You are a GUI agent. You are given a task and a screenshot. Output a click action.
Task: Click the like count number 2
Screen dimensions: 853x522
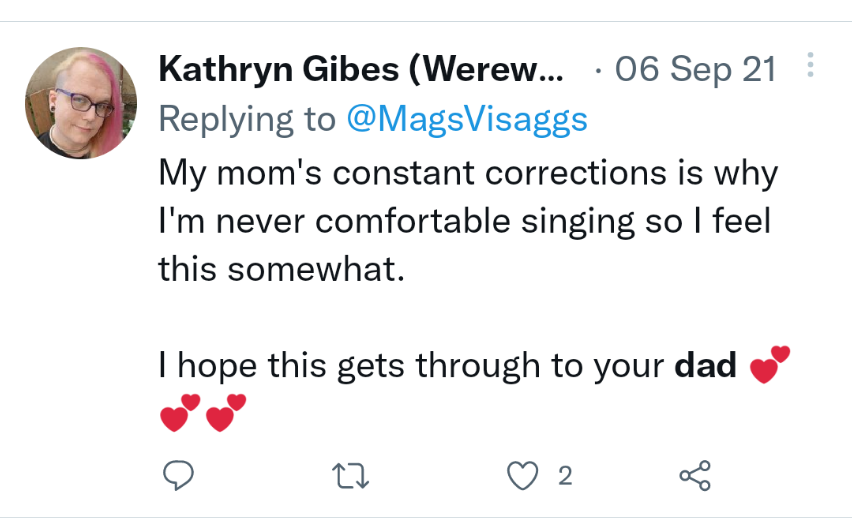point(565,476)
